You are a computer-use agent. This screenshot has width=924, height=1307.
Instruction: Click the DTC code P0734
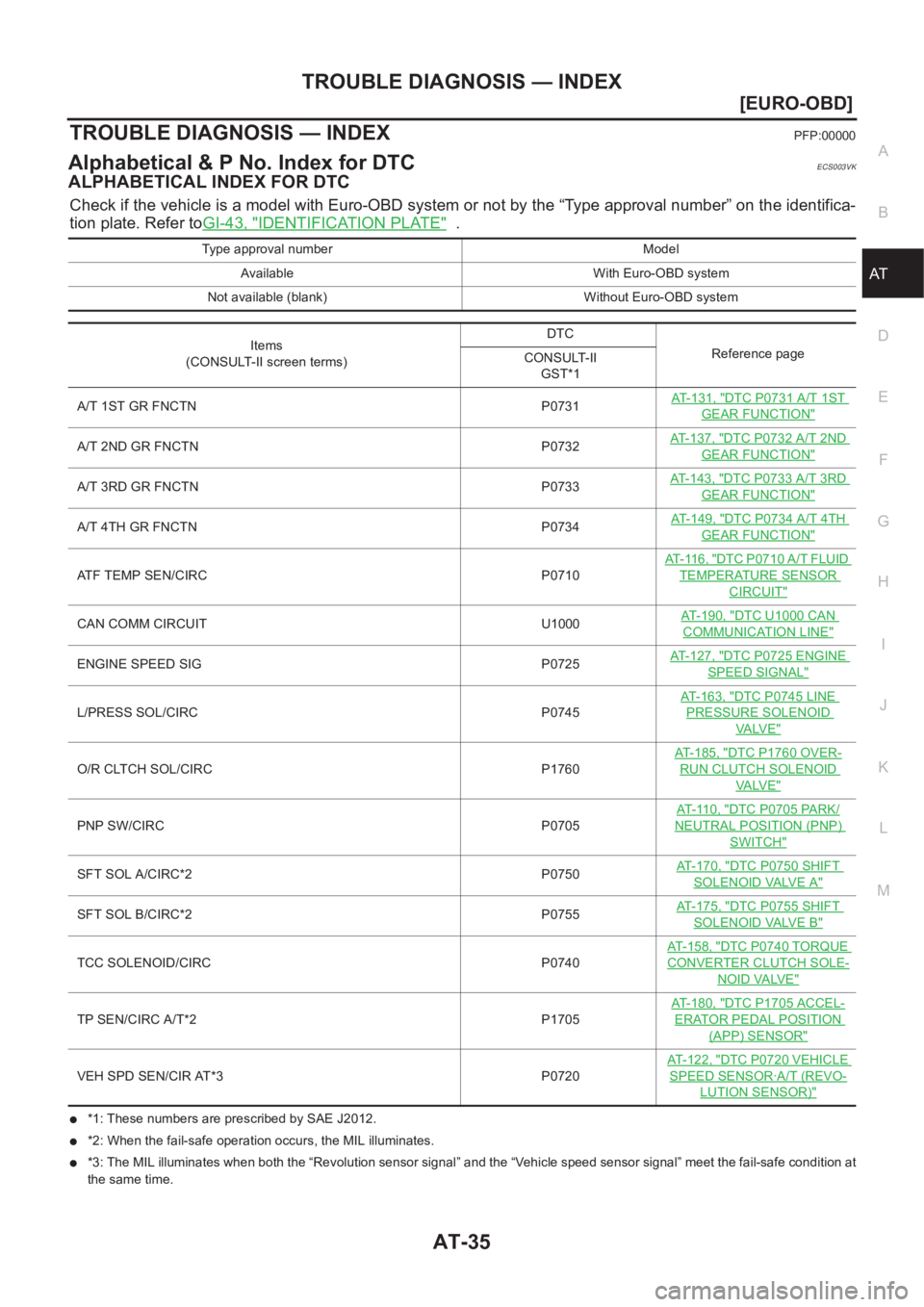pos(560,528)
